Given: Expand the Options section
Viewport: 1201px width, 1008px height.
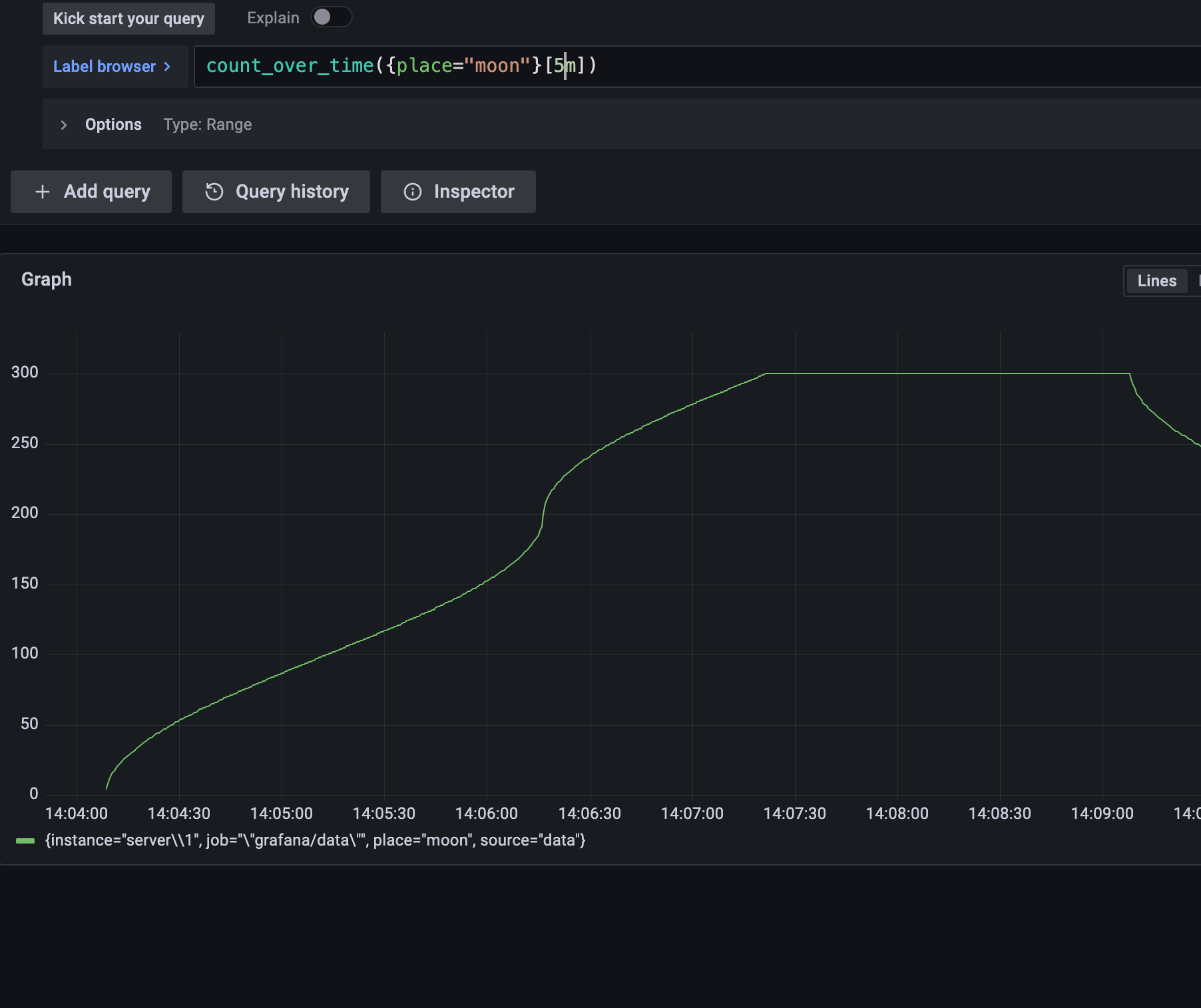Looking at the screenshot, I should 113,125.
